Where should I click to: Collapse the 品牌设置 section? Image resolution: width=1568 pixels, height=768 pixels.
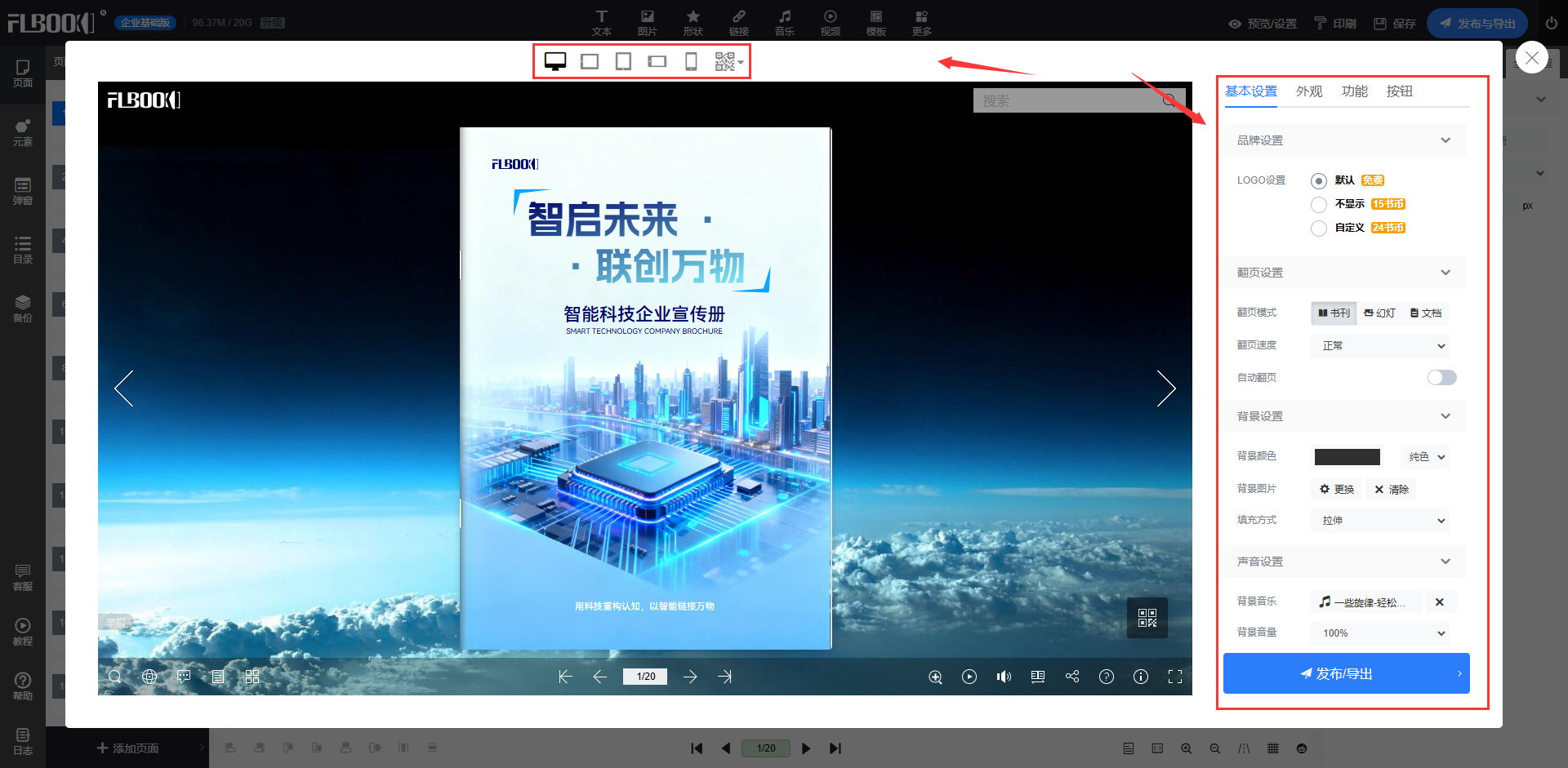1445,140
